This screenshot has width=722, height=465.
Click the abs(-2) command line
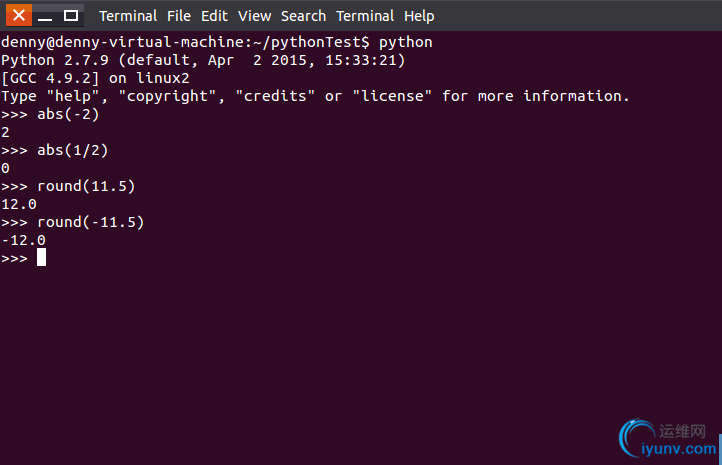coord(50,114)
